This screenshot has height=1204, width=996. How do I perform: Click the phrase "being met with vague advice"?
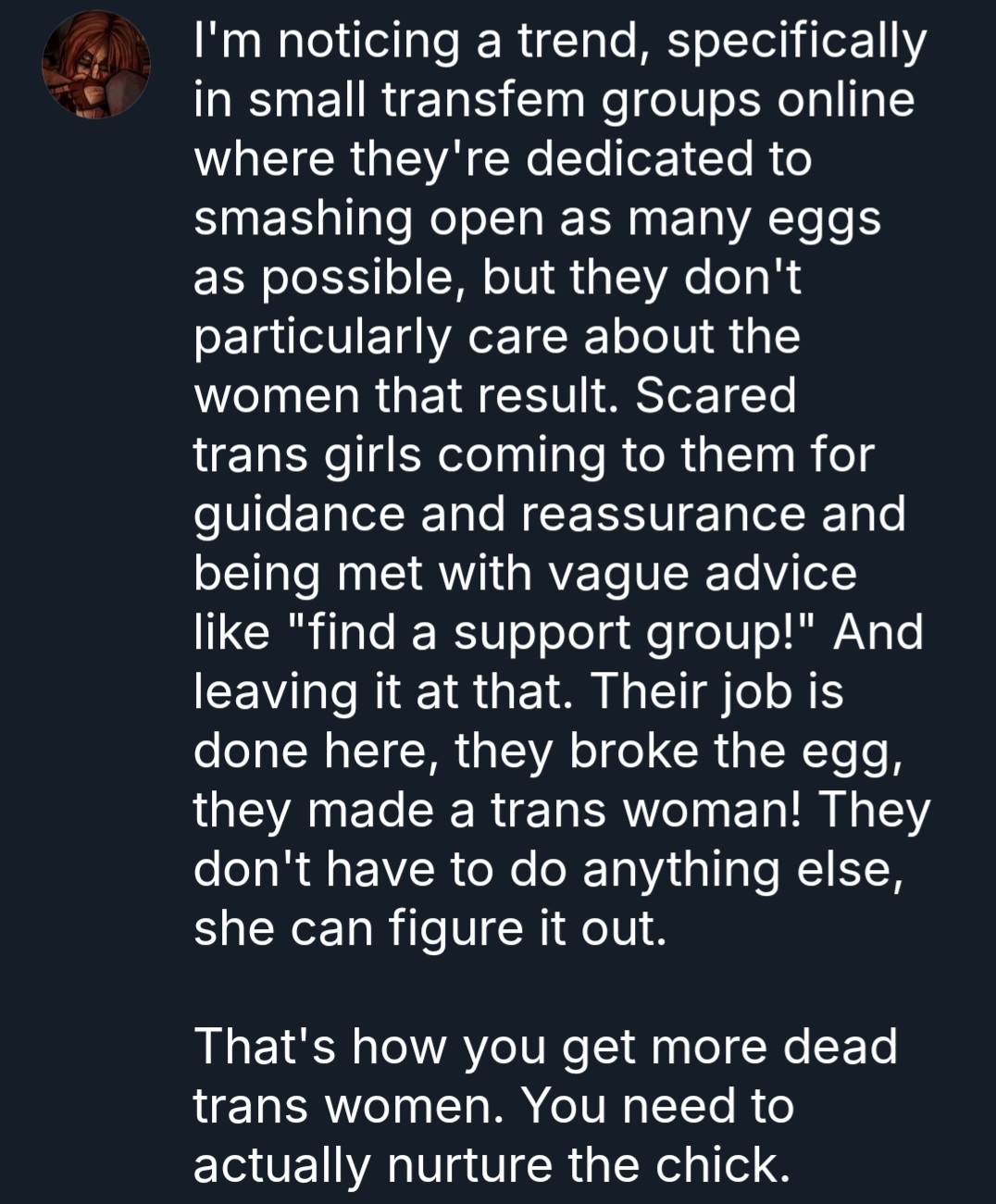(x=525, y=574)
